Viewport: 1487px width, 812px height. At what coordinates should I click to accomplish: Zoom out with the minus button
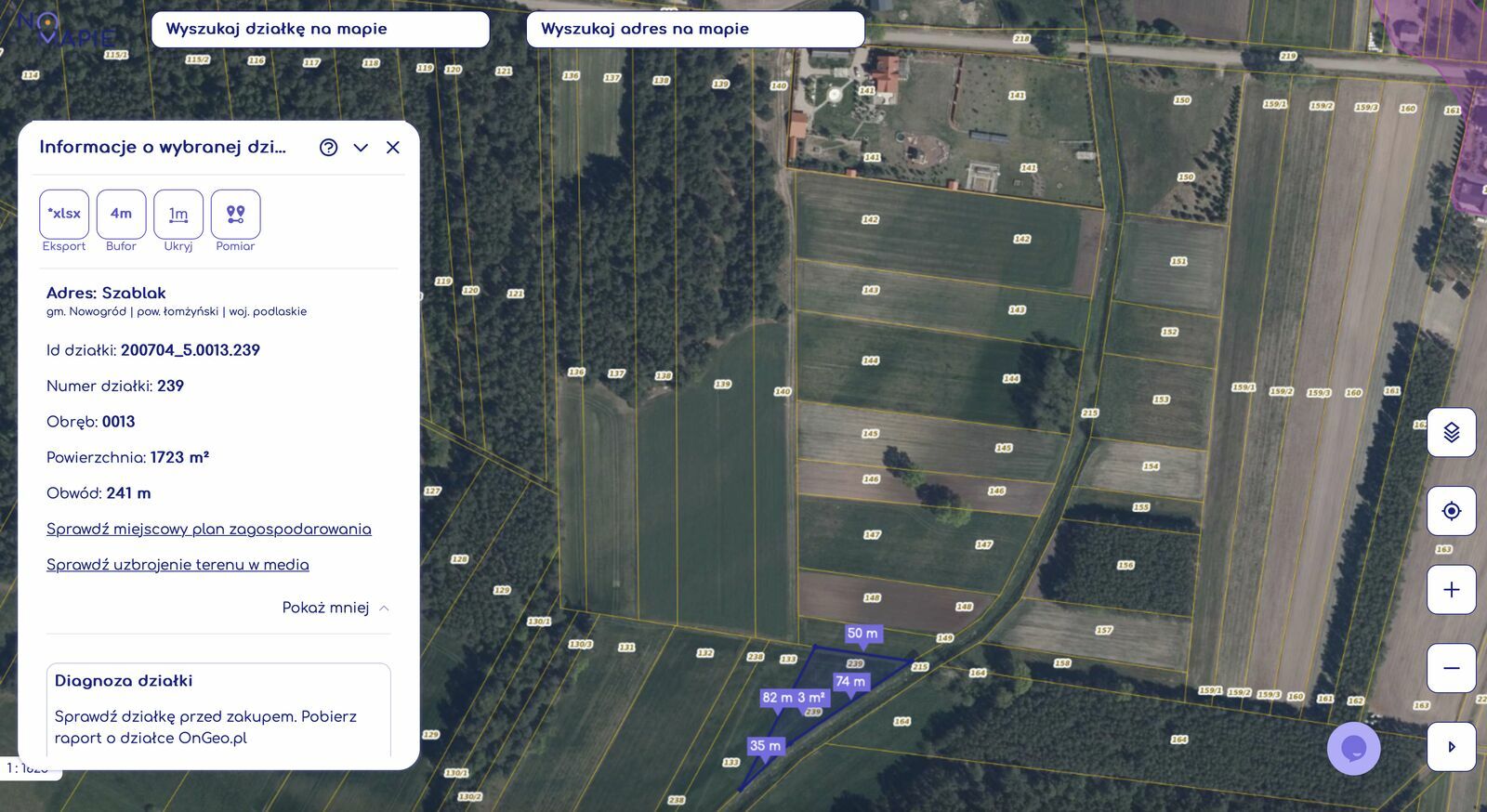click(1451, 668)
